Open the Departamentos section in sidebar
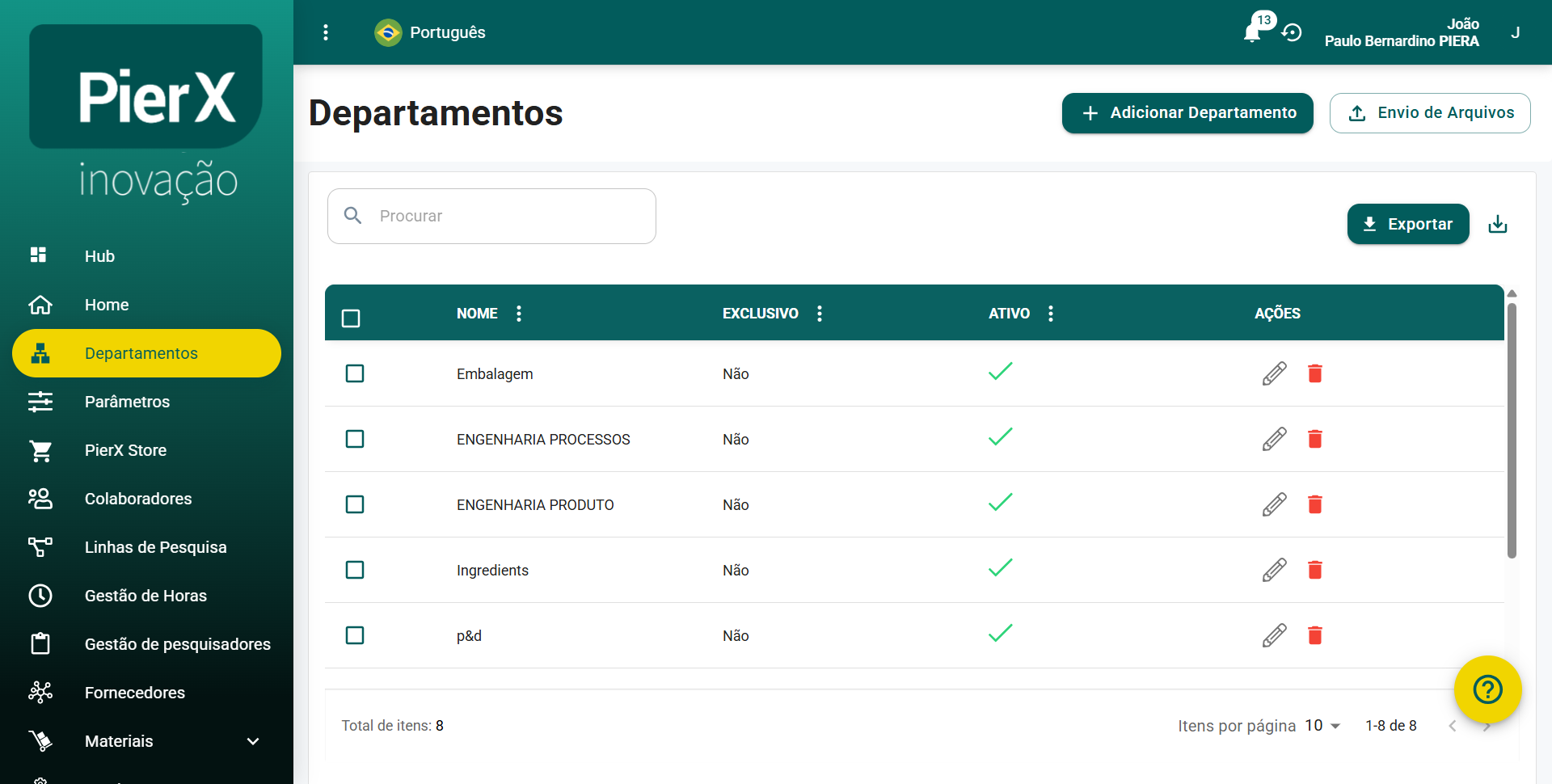The image size is (1552, 784). click(x=141, y=353)
